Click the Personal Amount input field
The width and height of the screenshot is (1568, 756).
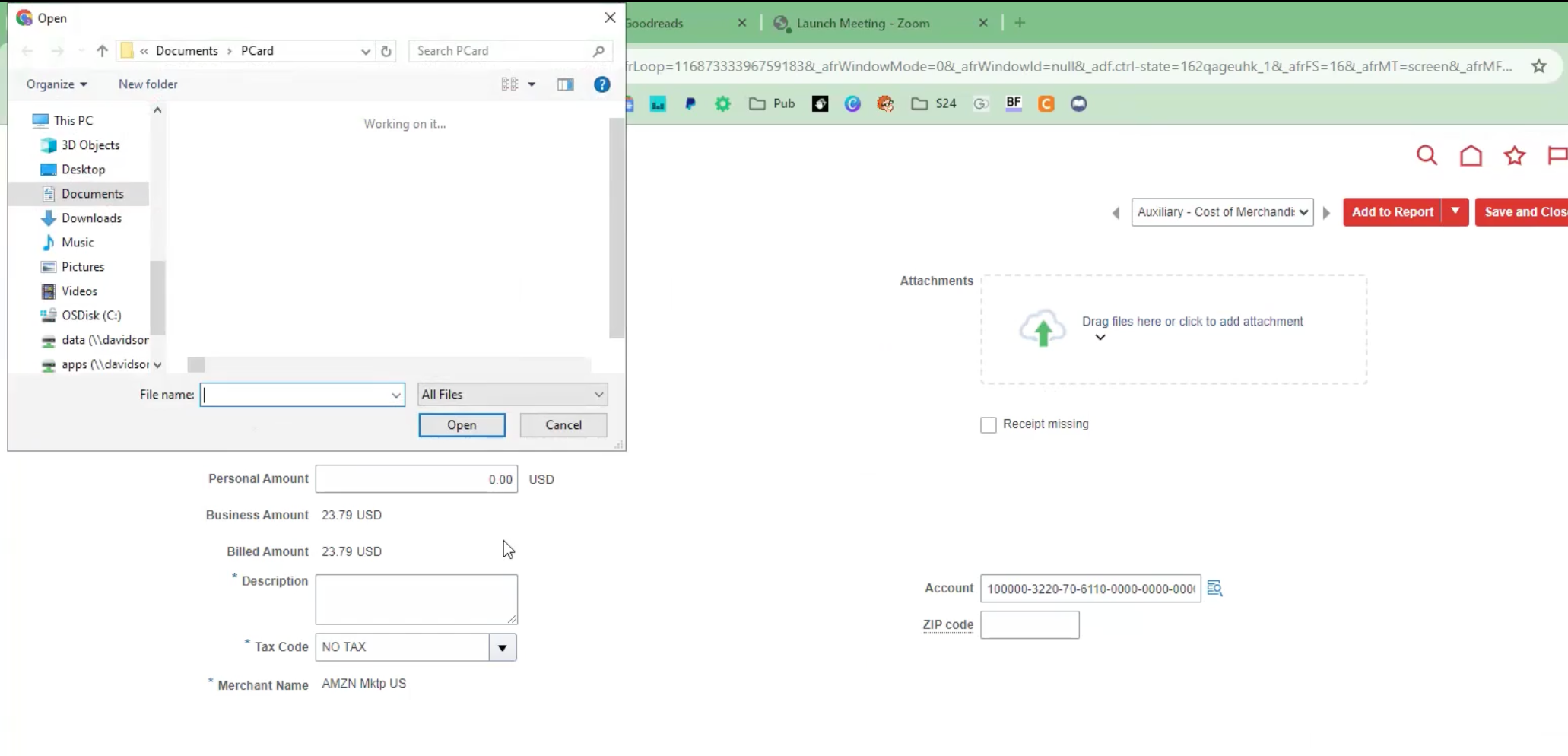(x=417, y=479)
